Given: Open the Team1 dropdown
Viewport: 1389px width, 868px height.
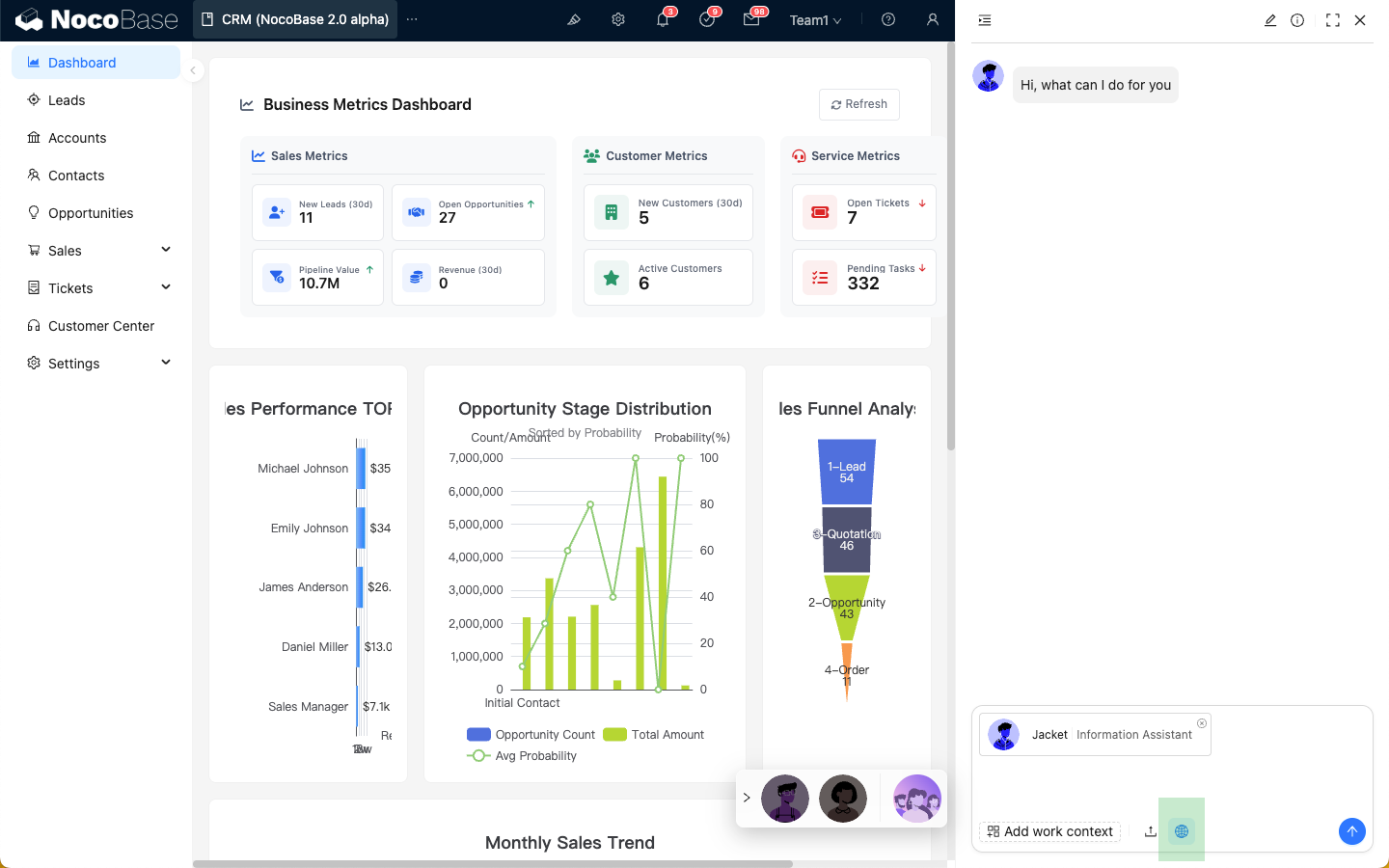Looking at the screenshot, I should (815, 20).
